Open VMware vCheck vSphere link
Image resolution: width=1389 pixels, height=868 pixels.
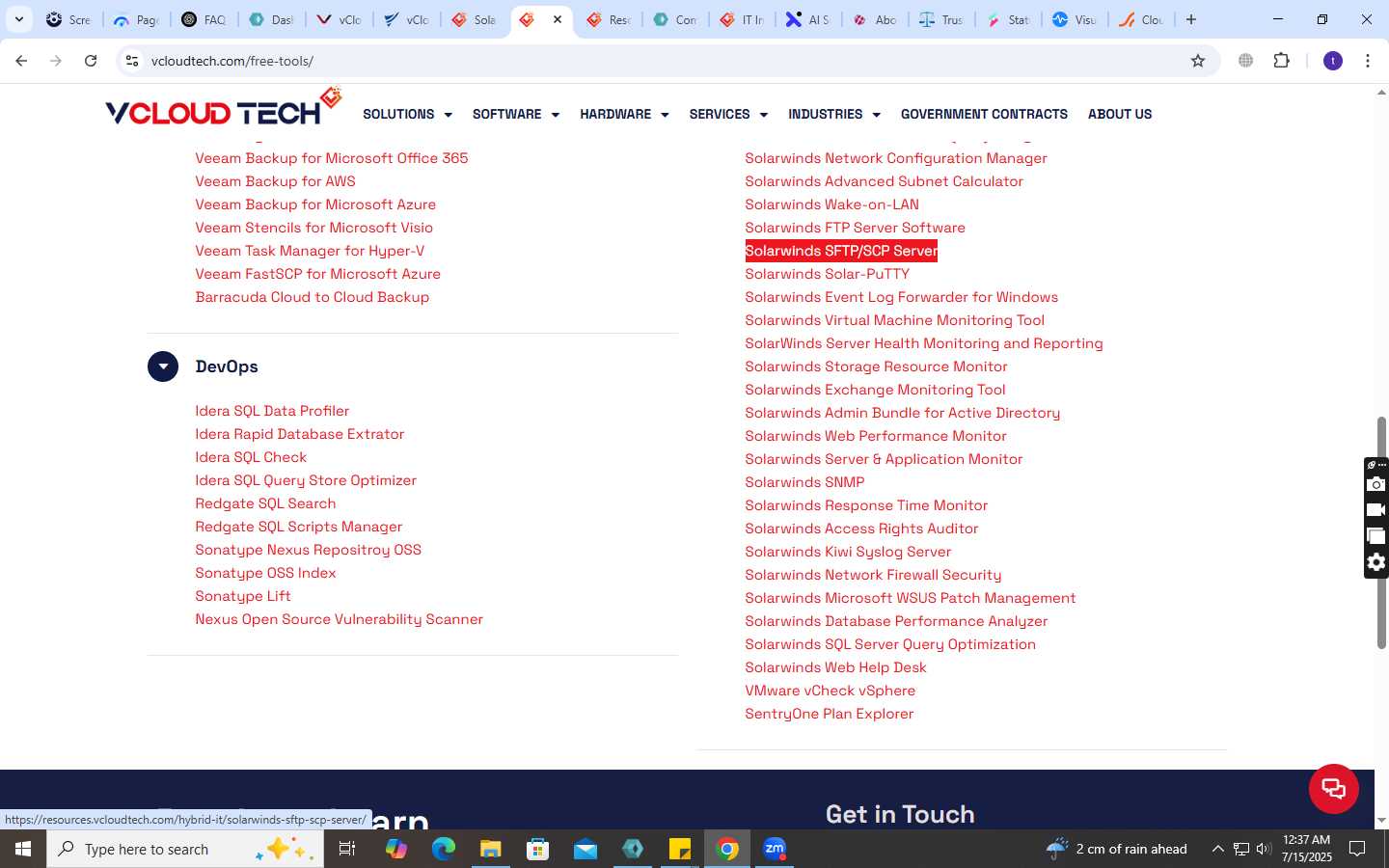click(831, 691)
